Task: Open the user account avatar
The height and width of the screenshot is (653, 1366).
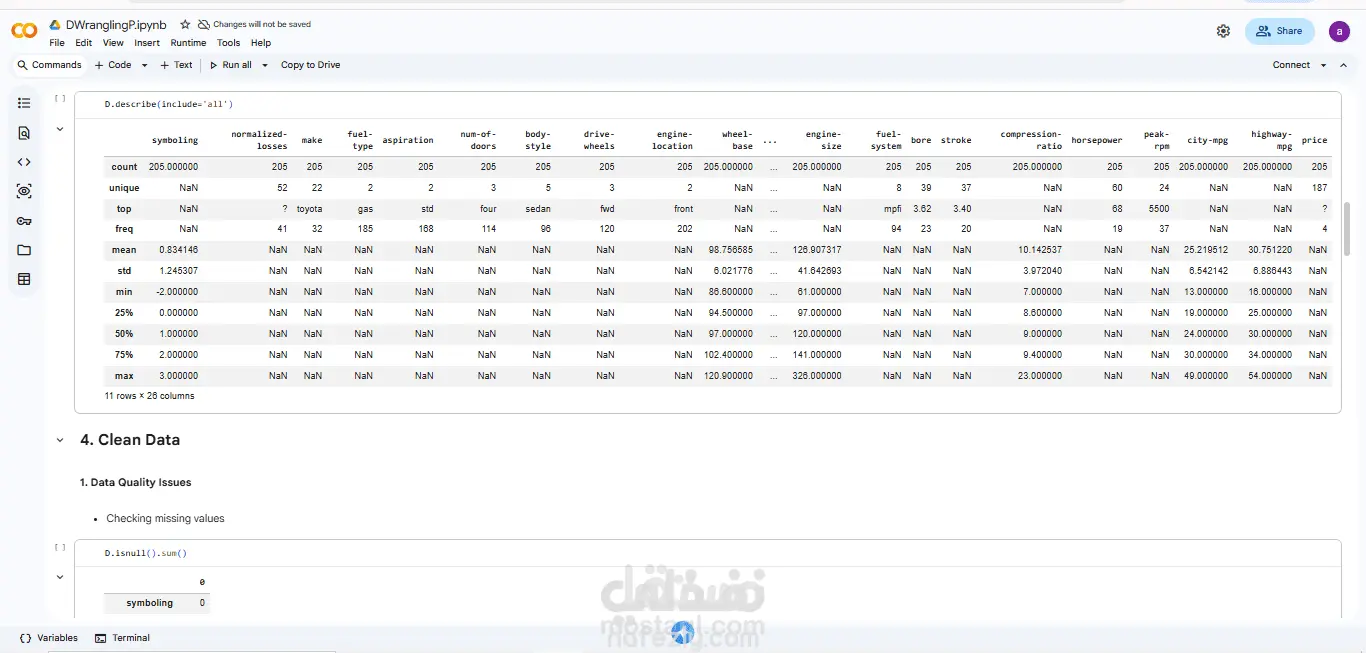Action: (1339, 31)
